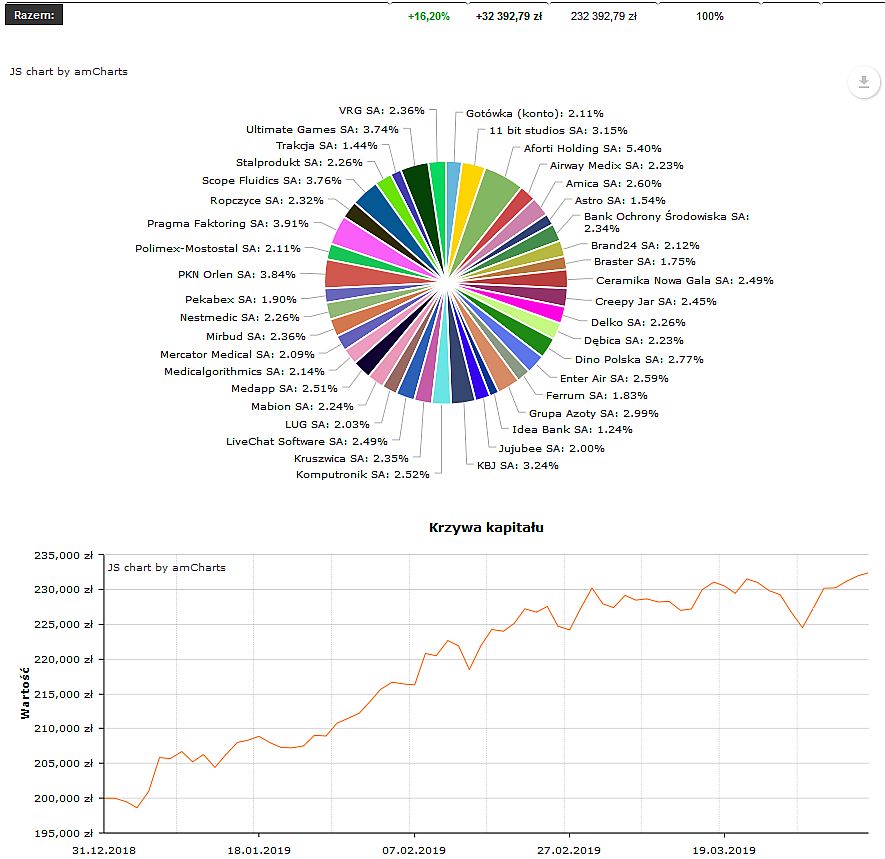Viewport: 885px width, 859px height.
Task: Select the 'Braster SA: 1.75%' label
Action: point(645,261)
